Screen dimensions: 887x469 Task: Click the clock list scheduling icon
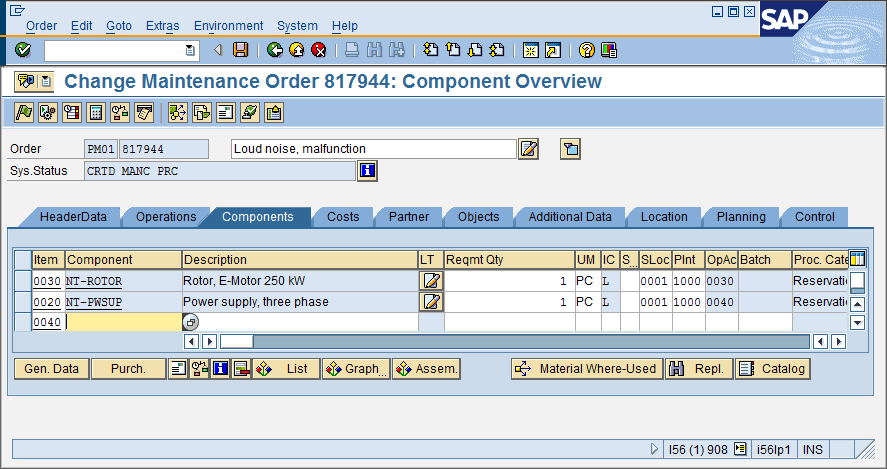tap(72, 113)
